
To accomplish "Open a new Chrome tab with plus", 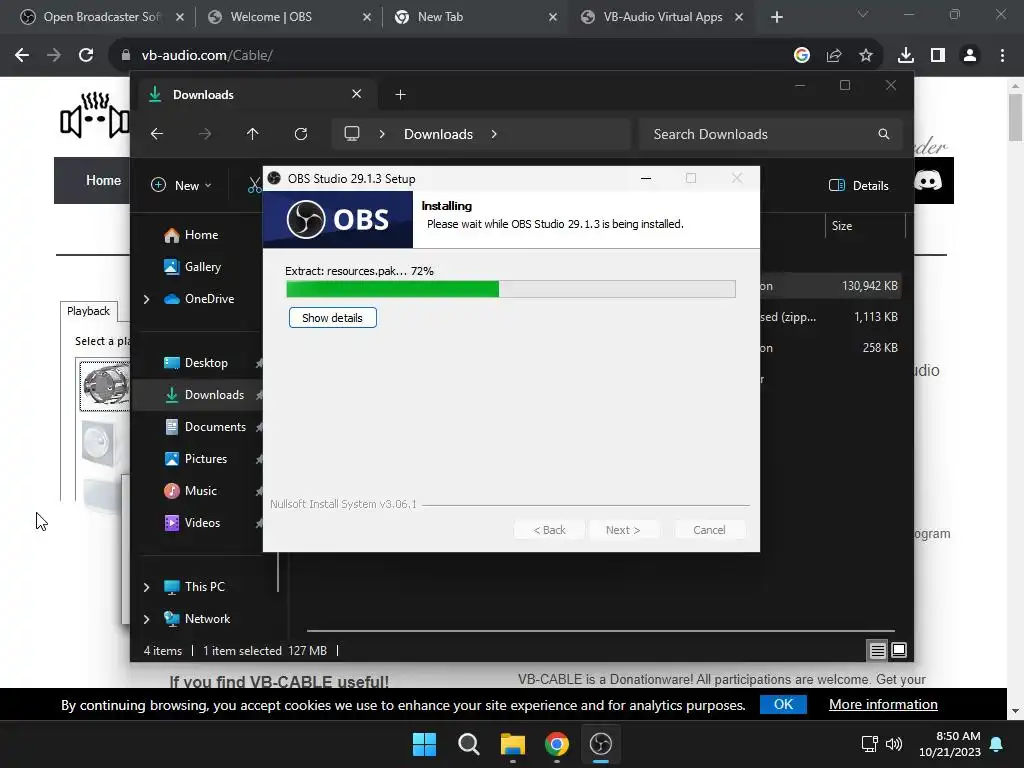I will coord(776,17).
